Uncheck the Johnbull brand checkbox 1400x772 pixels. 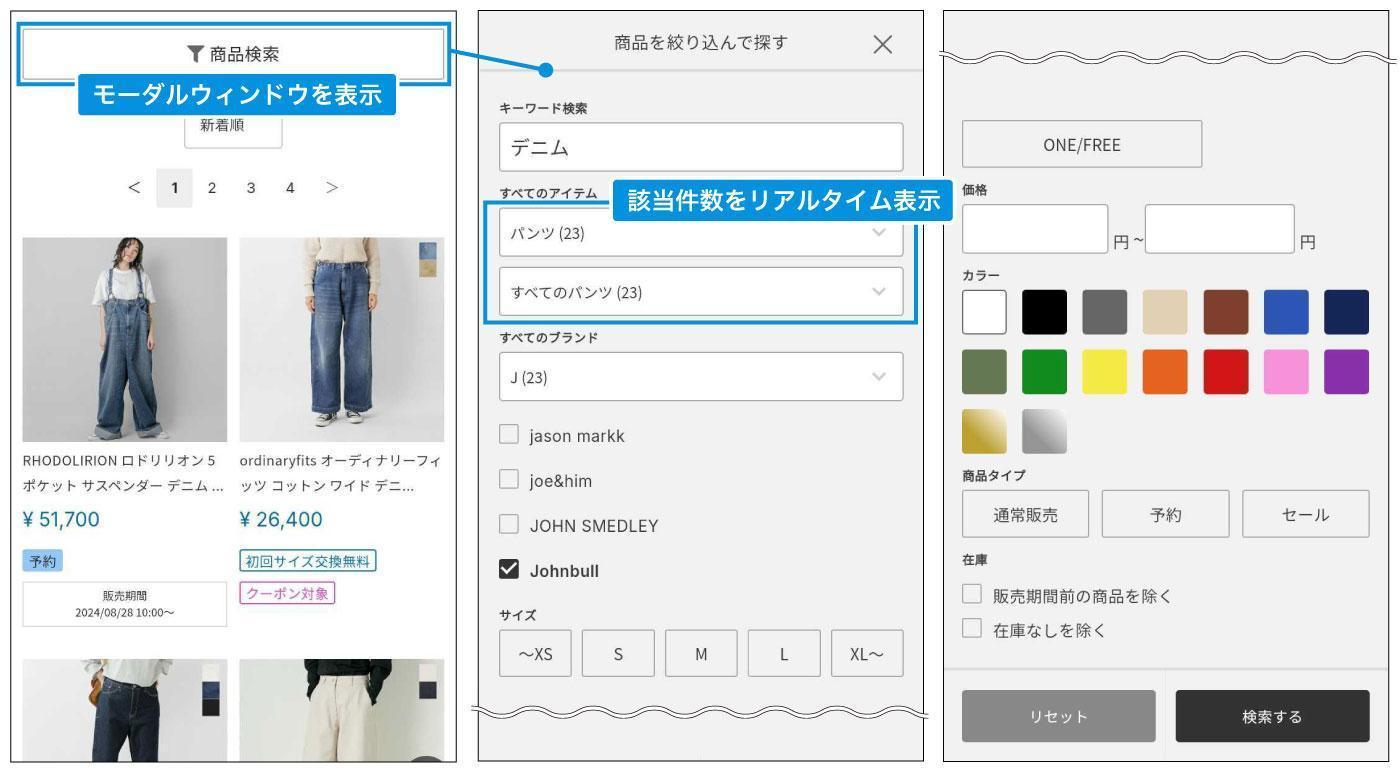coord(510,571)
